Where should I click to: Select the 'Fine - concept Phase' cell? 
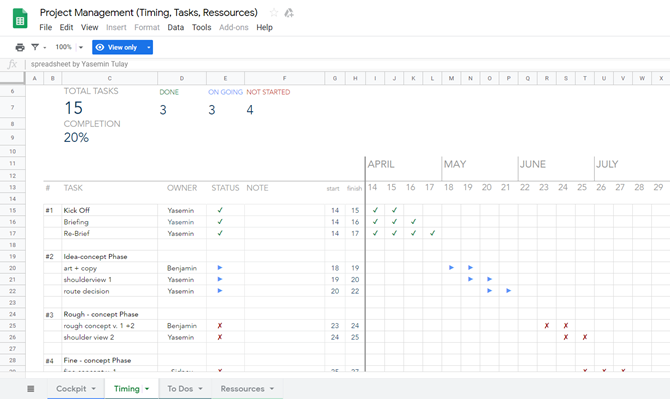110,360
